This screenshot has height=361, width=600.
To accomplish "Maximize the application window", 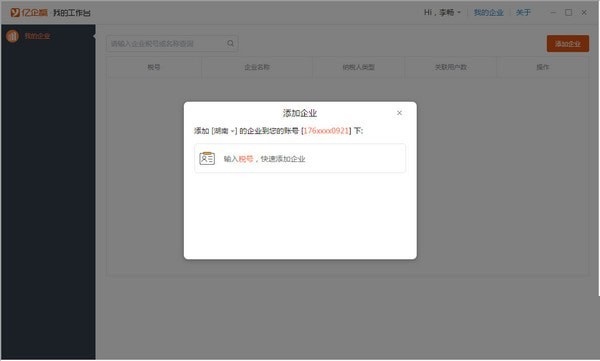I will coord(569,13).
